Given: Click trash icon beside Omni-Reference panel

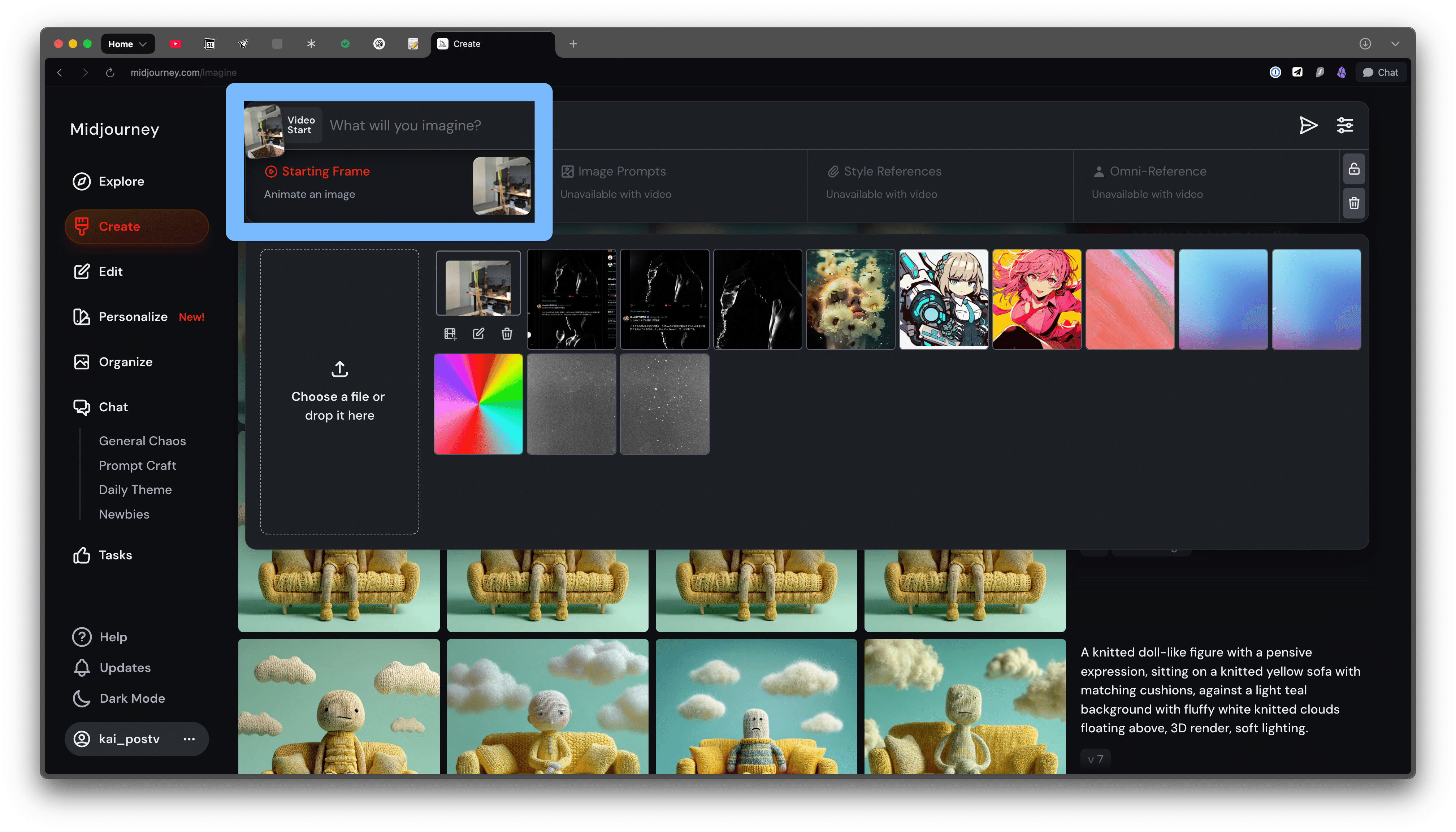Looking at the screenshot, I should click(x=1354, y=203).
